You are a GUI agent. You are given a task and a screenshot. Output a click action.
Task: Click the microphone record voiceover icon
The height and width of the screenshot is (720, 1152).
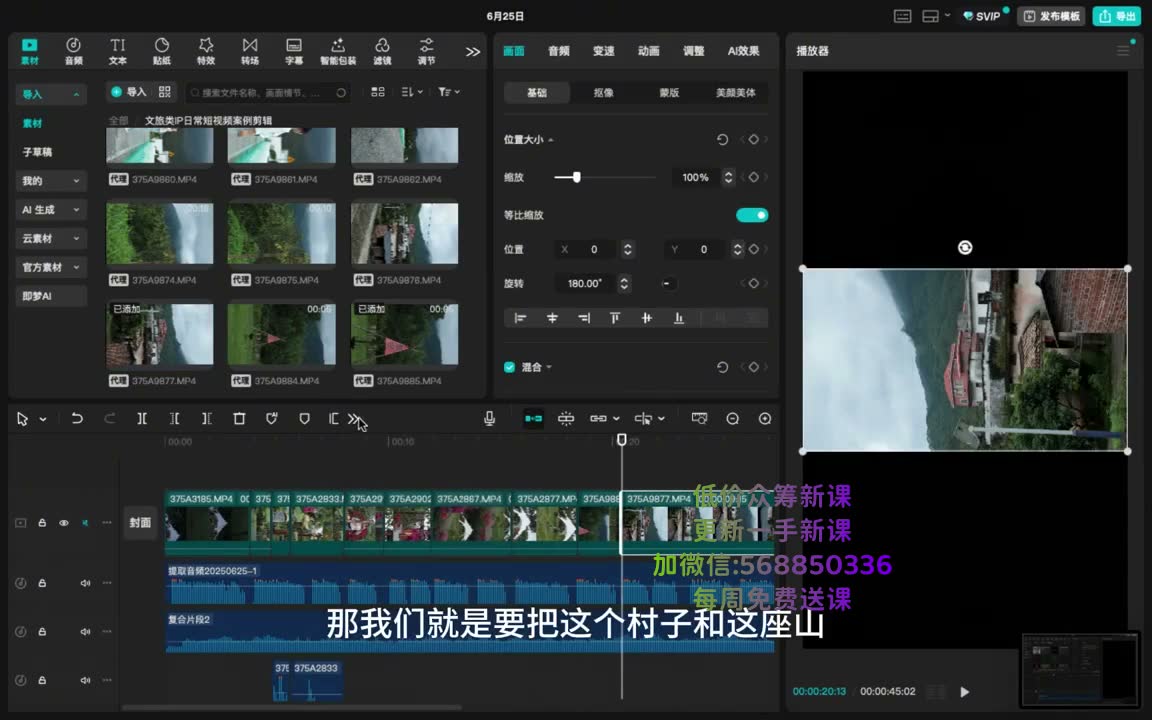(489, 418)
